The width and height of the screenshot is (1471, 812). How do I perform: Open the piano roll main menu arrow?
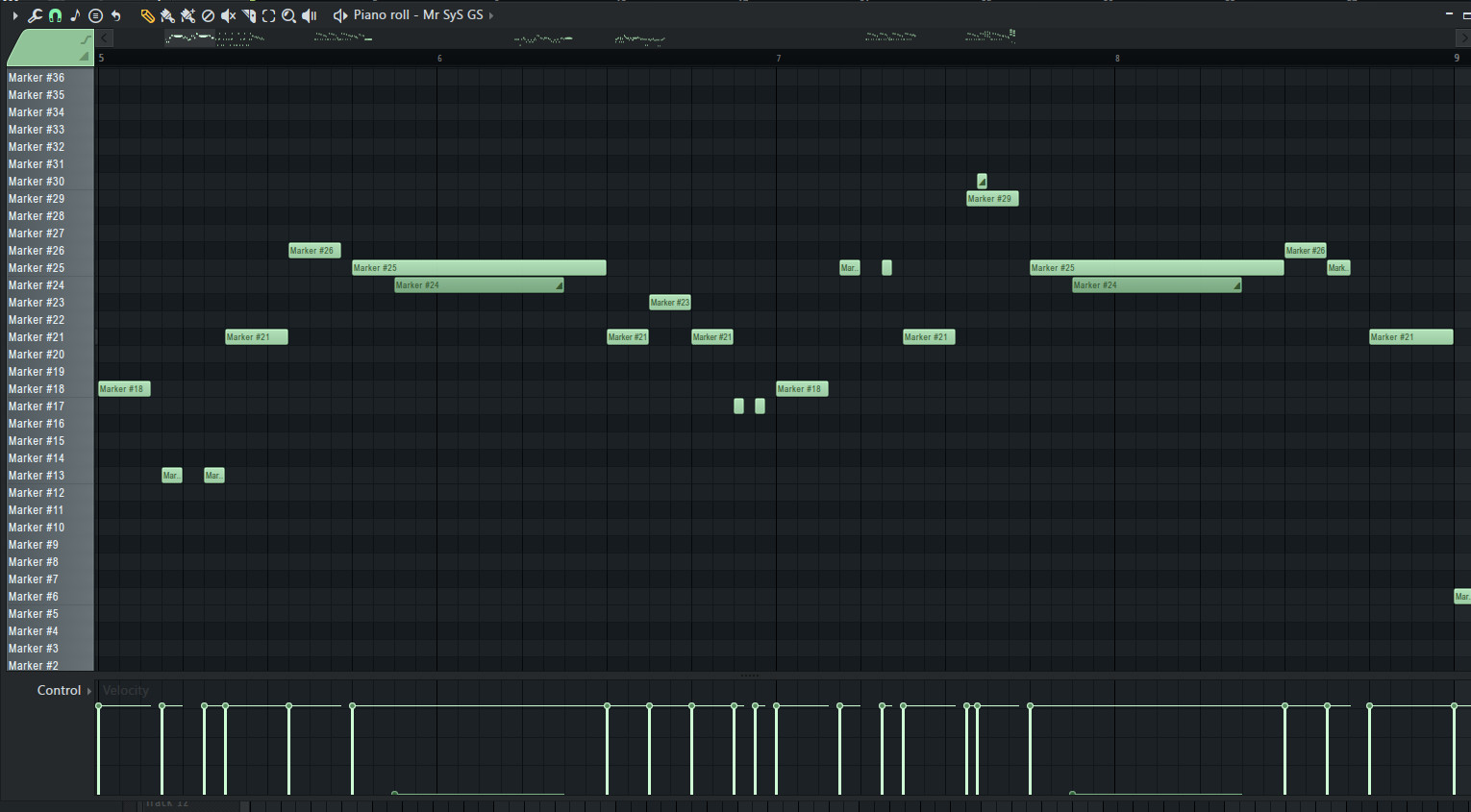coord(15,15)
